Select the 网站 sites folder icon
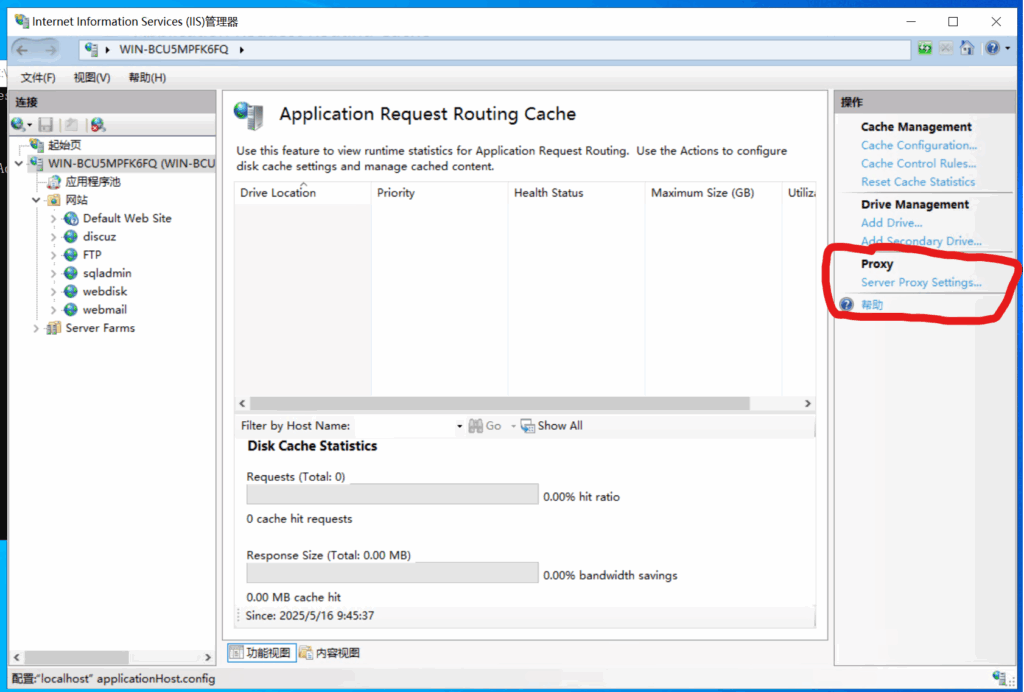 click(x=54, y=200)
